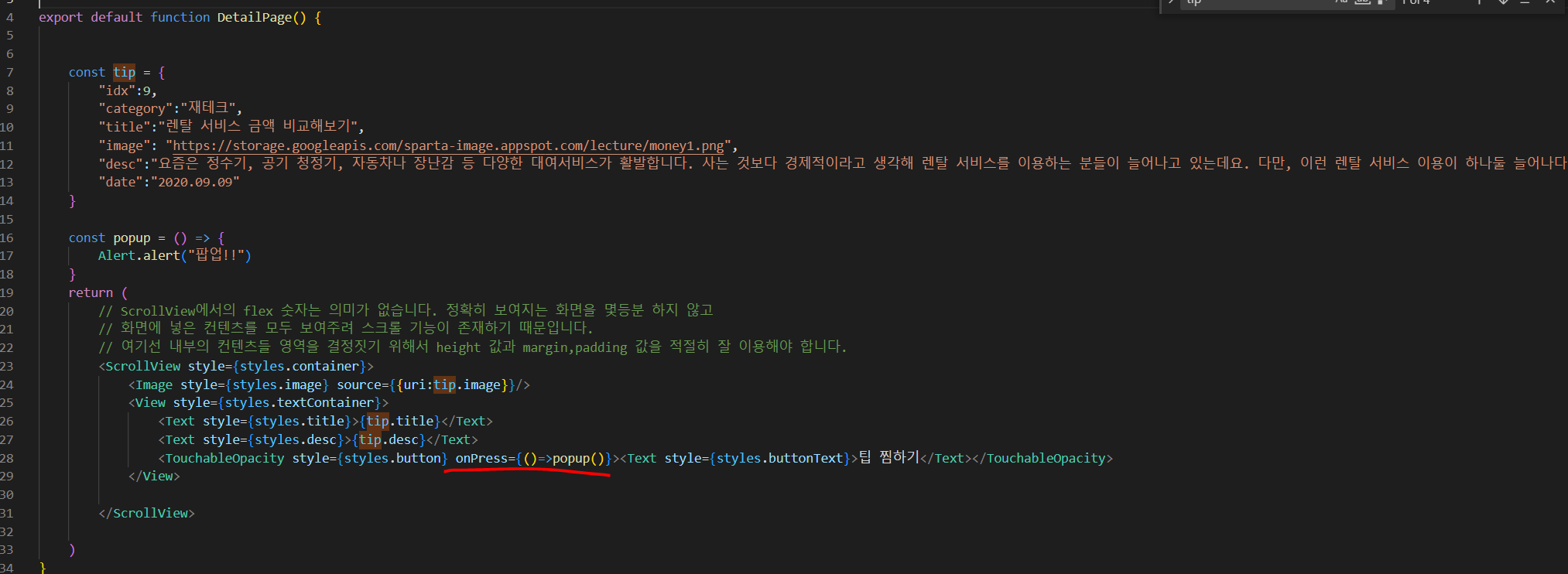Click styles.container in the ScrollView tag
This screenshot has width=1568, height=574.
[300, 366]
